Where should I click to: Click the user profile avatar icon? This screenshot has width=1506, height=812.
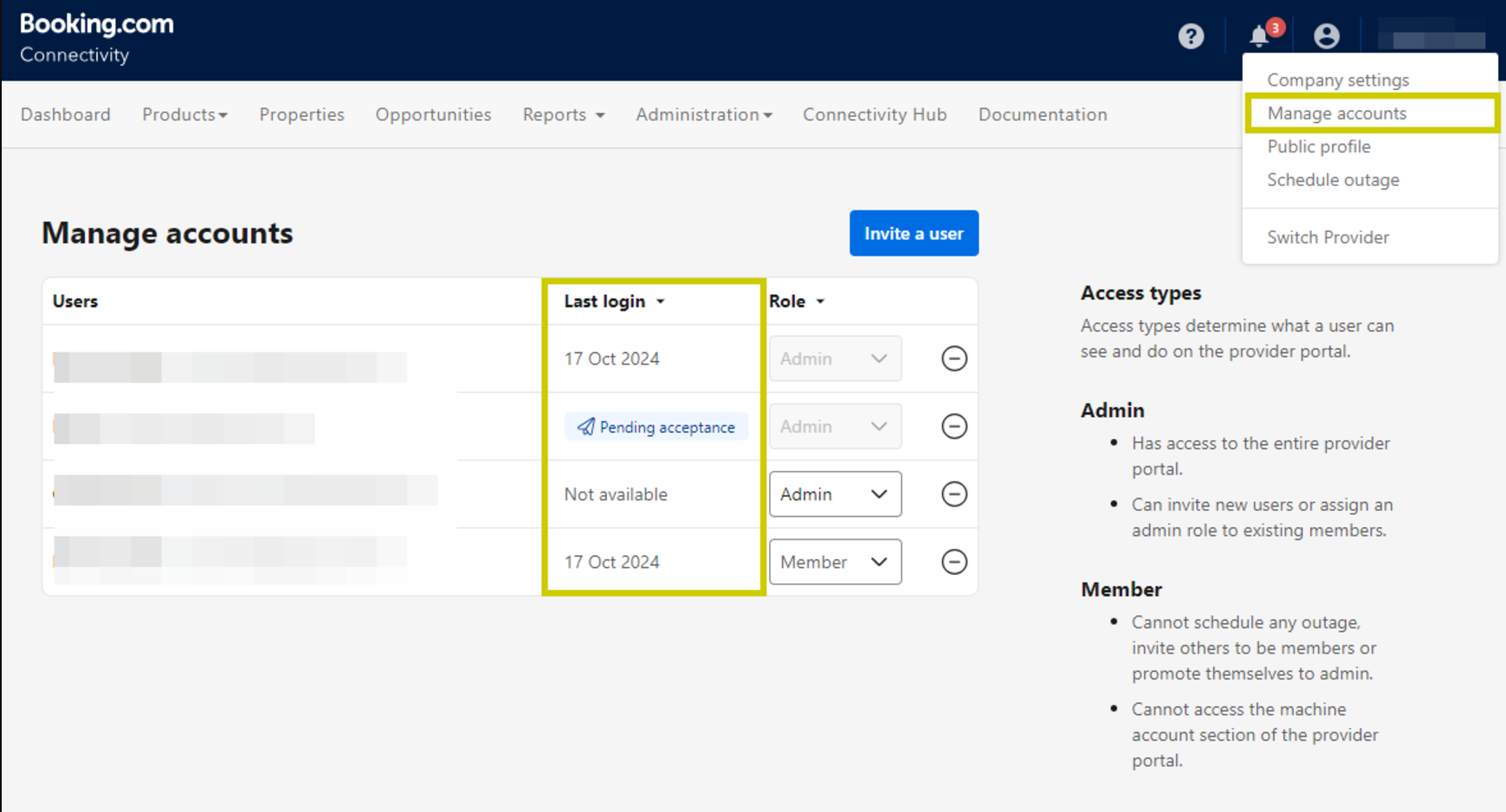pyautogui.click(x=1326, y=36)
